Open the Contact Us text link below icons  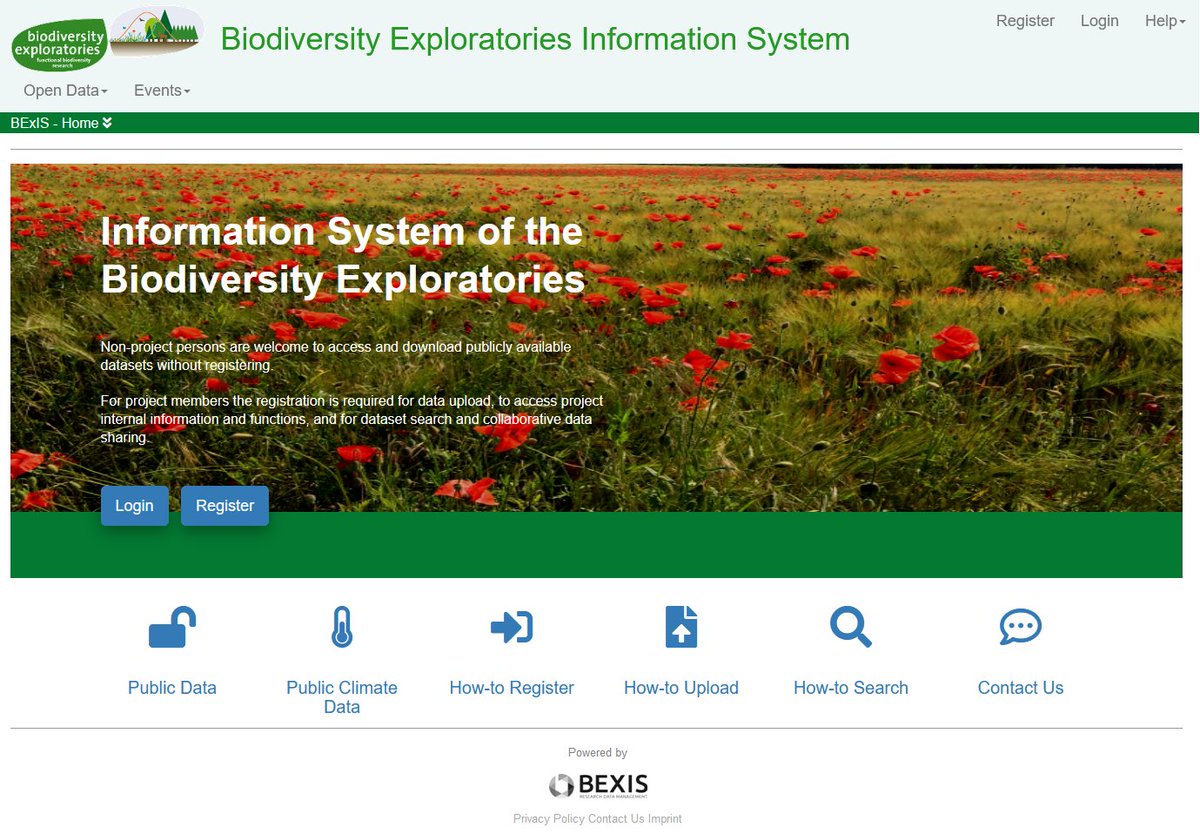(x=1021, y=688)
